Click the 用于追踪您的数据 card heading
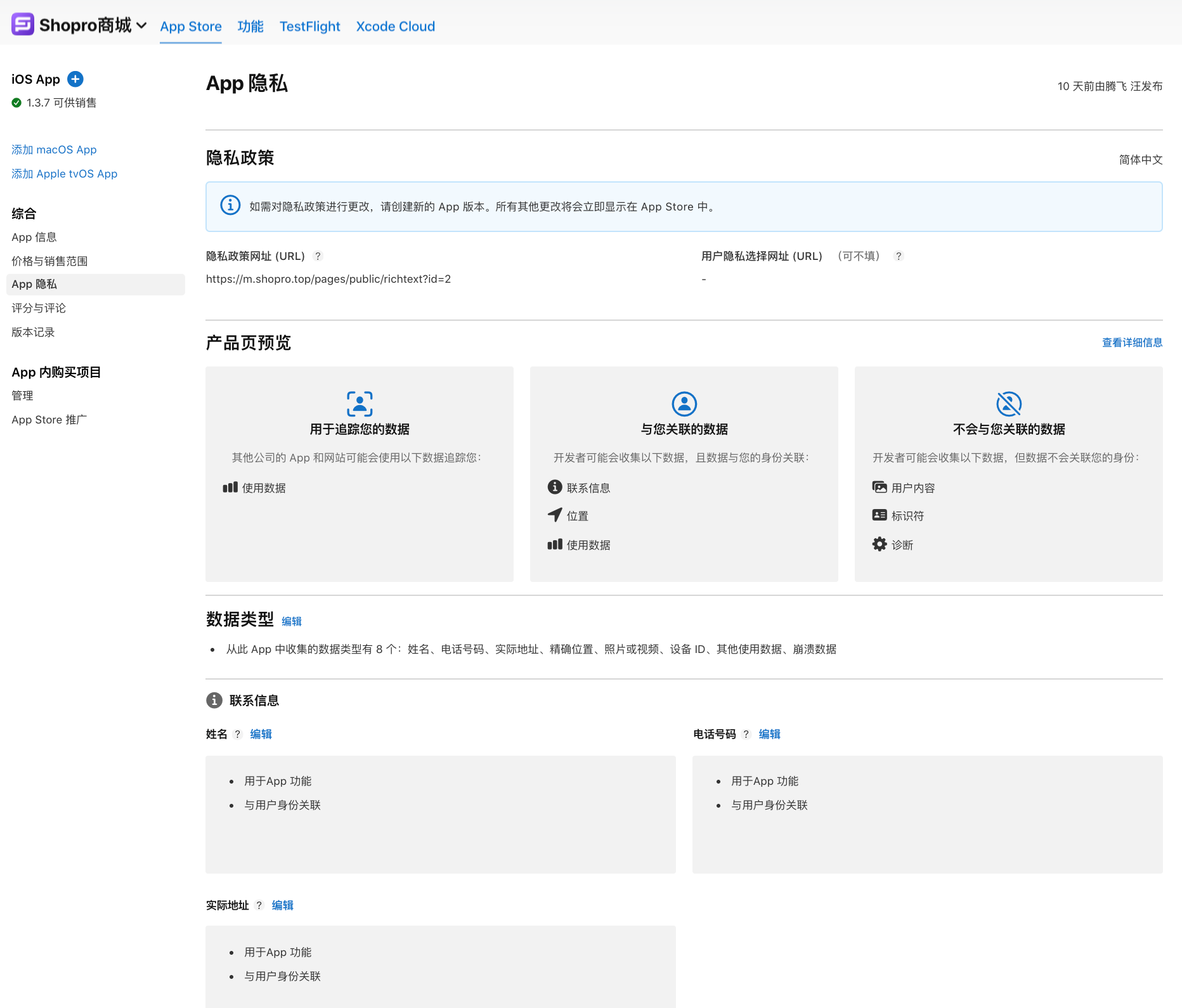The width and height of the screenshot is (1182, 1008). click(360, 429)
